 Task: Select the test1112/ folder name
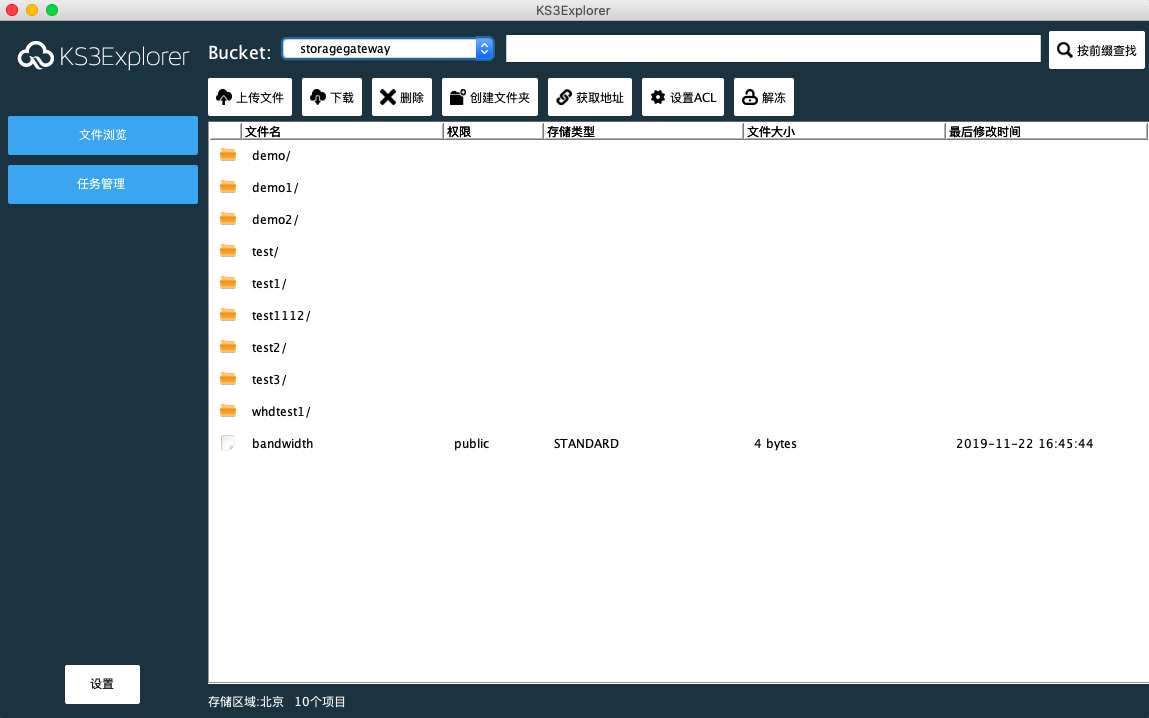pos(281,316)
